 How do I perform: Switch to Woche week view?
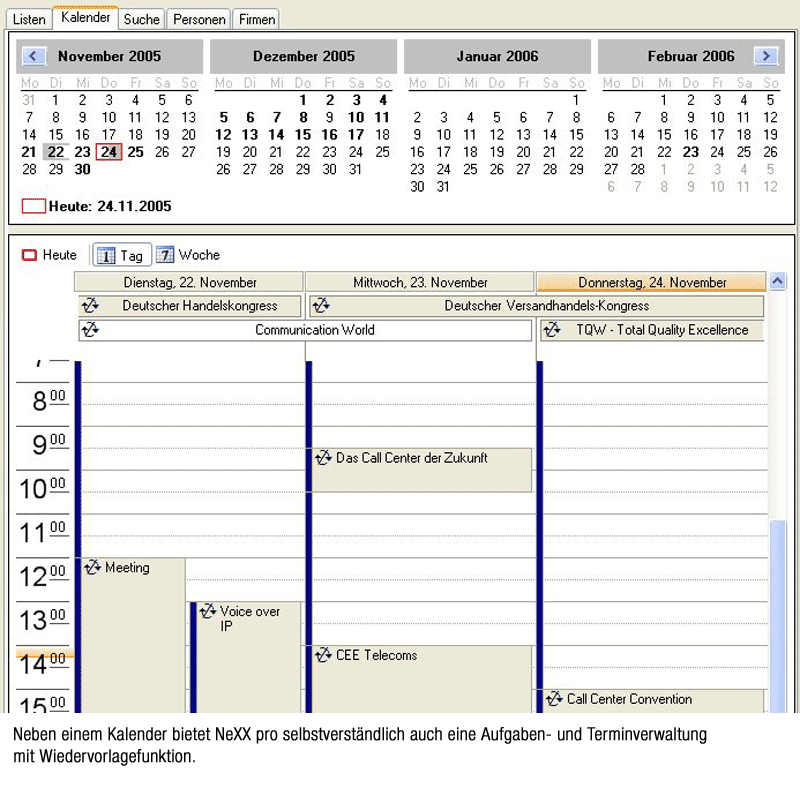pyautogui.click(x=188, y=256)
